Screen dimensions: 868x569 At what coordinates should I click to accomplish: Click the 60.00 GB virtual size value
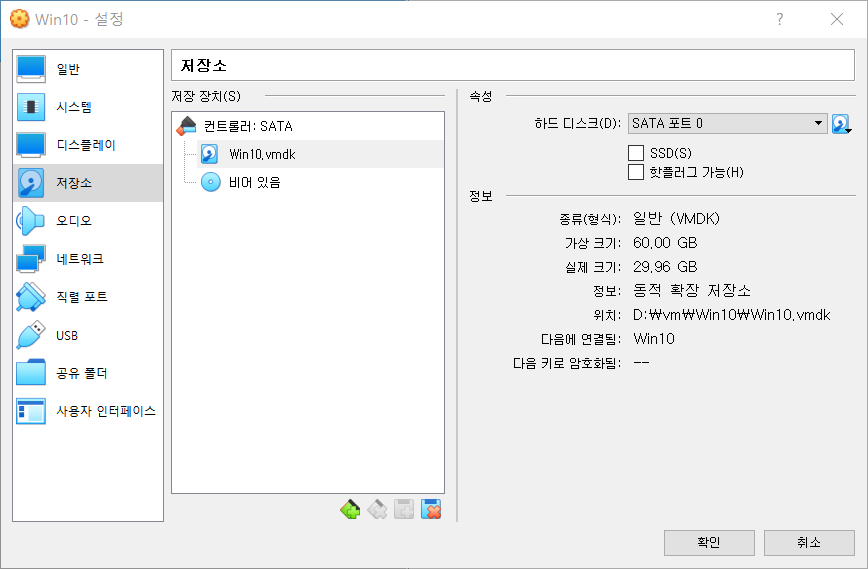(665, 242)
